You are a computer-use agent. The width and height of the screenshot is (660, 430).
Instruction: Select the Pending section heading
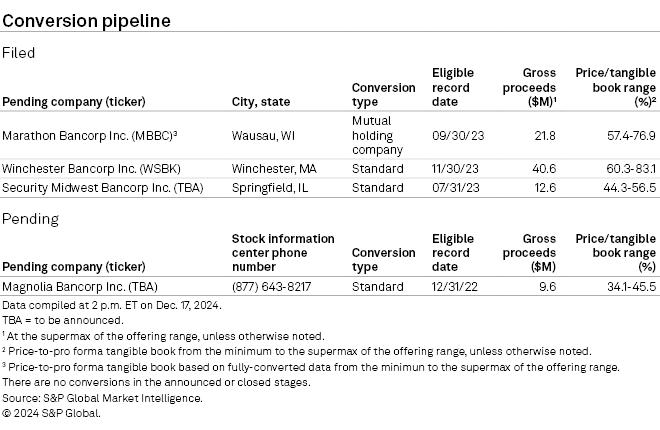click(29, 218)
